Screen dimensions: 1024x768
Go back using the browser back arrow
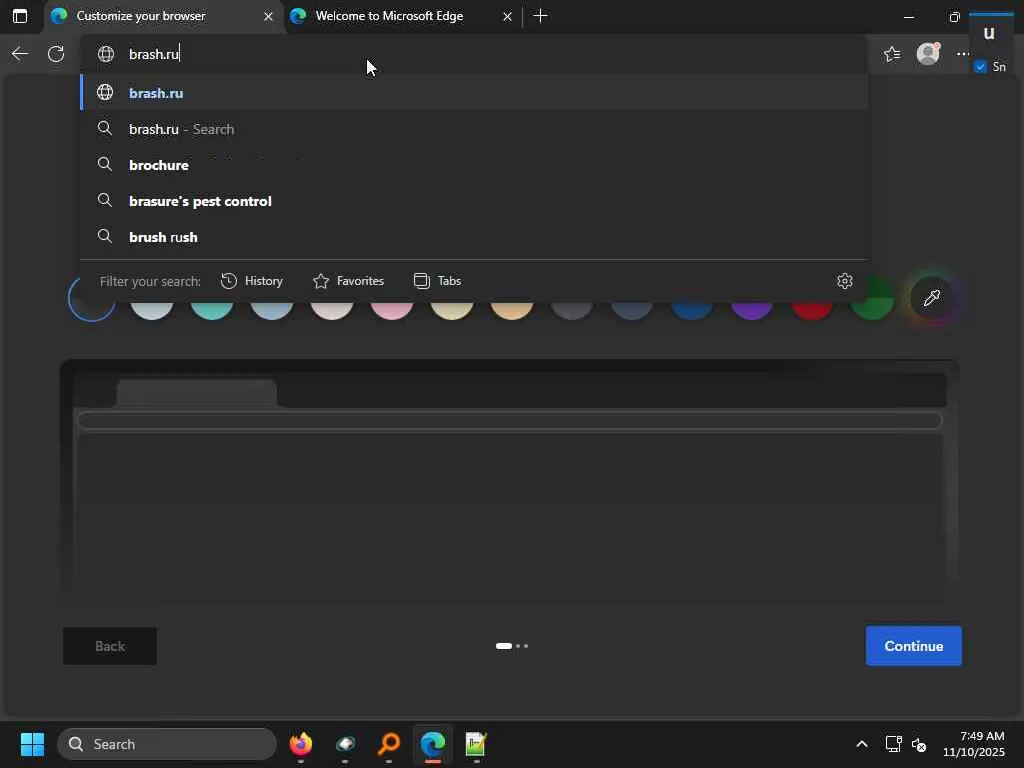point(20,54)
